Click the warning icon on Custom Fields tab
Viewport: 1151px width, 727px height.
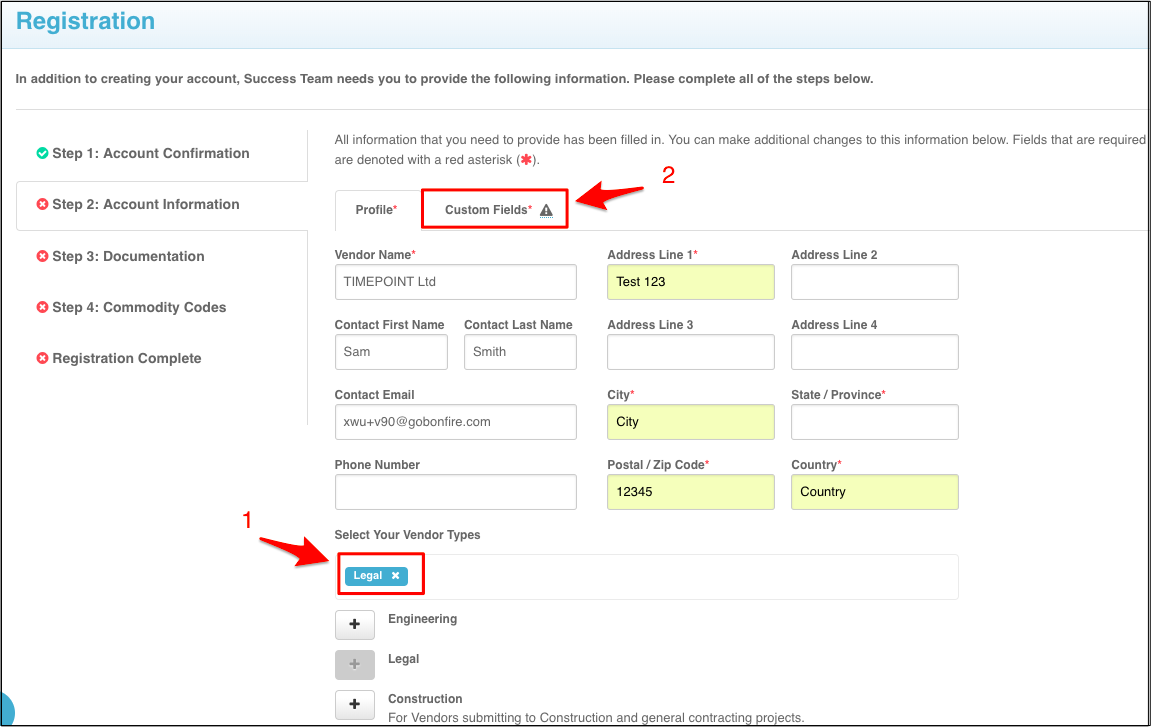(x=546, y=211)
